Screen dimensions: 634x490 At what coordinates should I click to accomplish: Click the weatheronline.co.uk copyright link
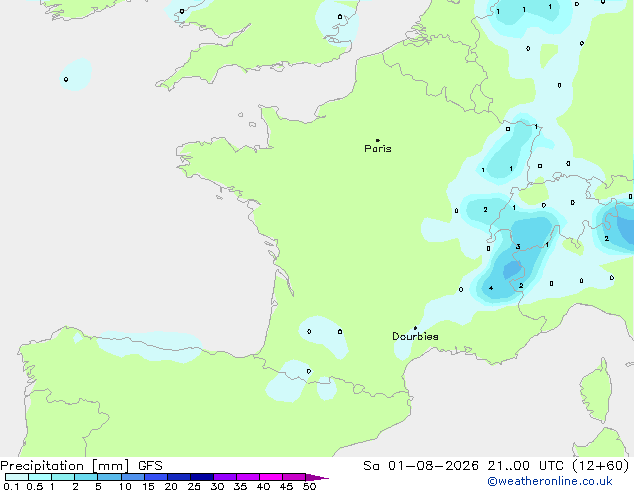click(550, 481)
